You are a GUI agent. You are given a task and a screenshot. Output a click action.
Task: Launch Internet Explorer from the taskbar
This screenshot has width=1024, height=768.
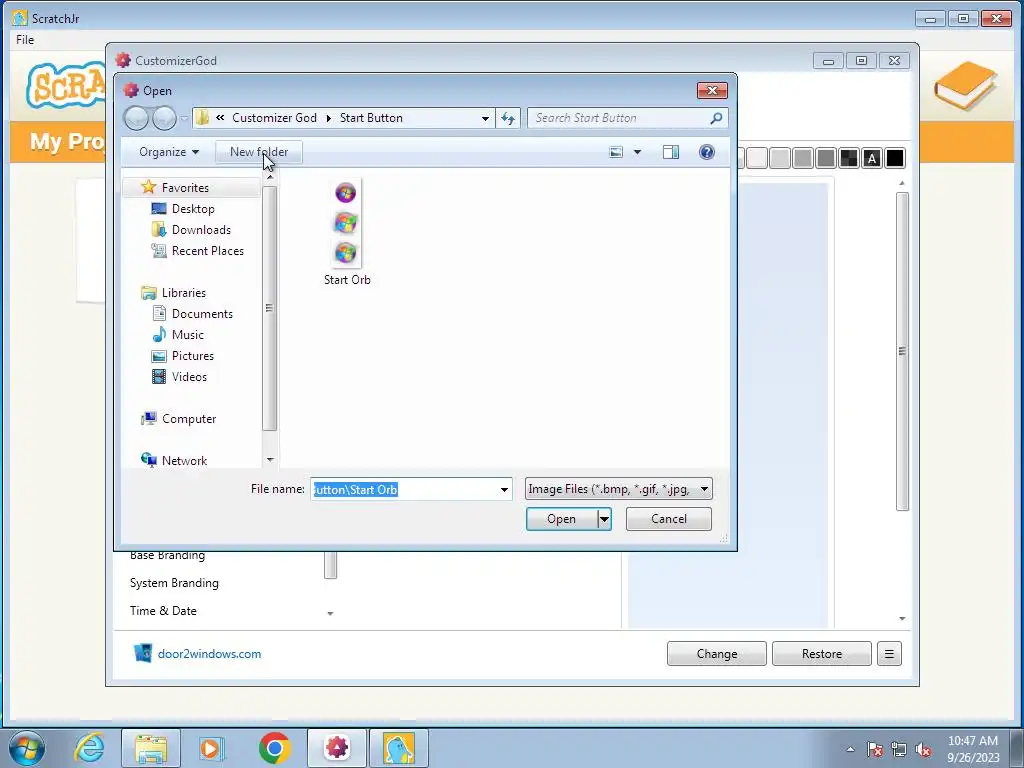pos(89,748)
